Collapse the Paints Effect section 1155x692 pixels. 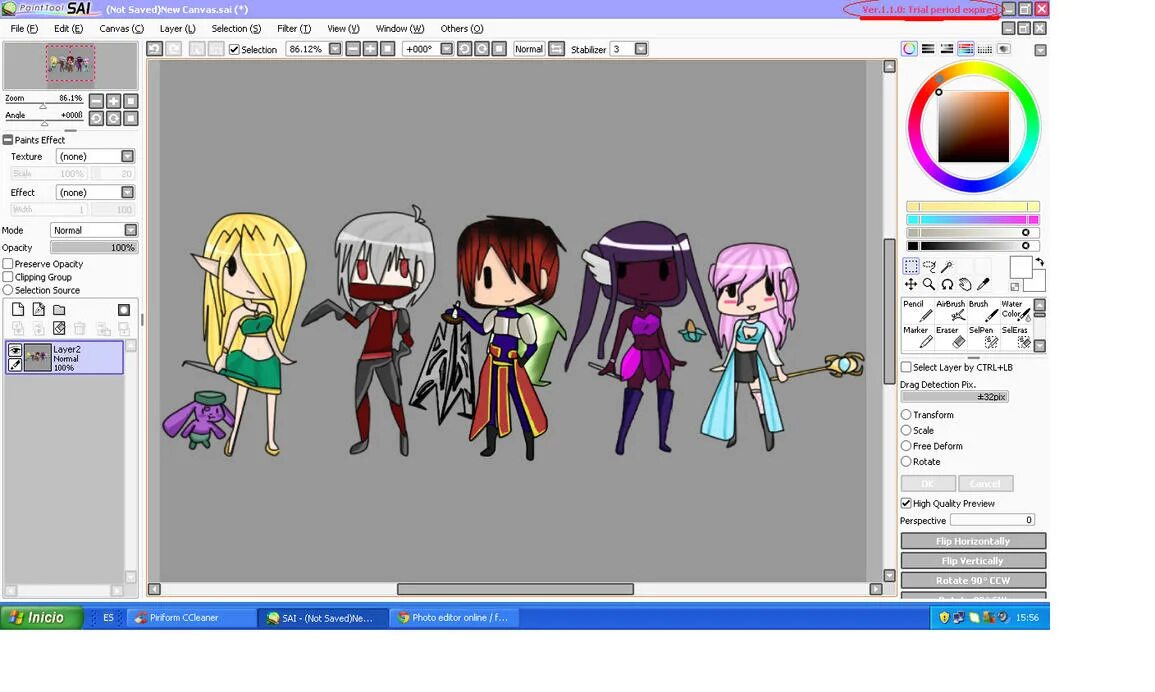tap(8, 140)
